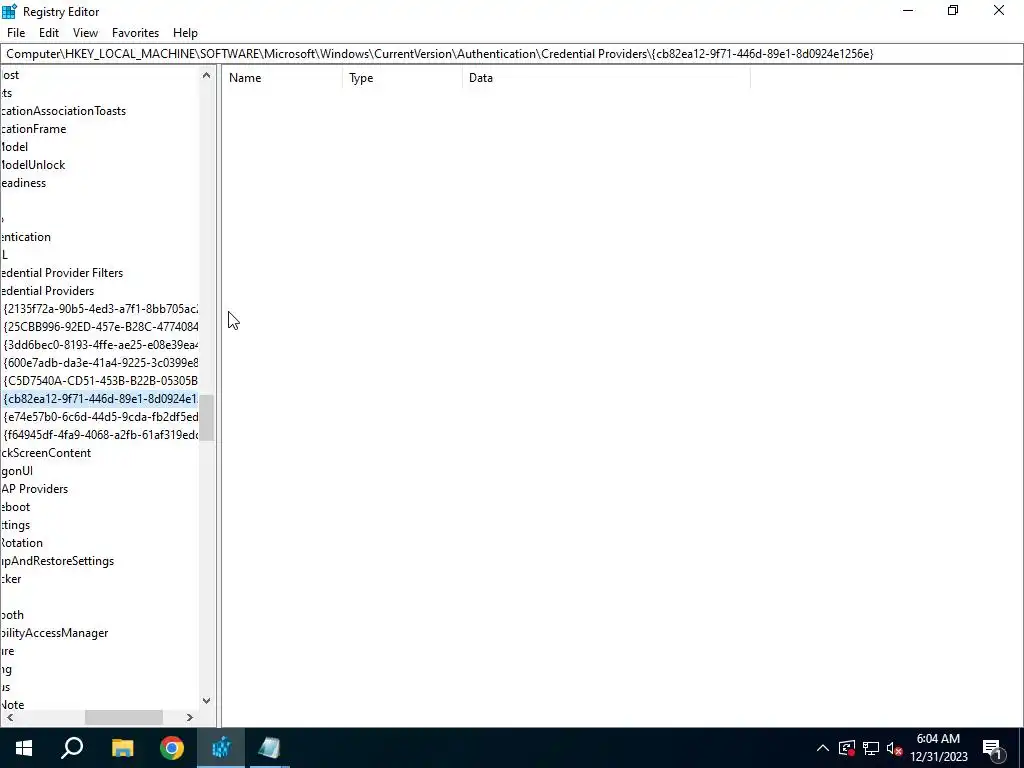Click tree scroll up arrow
The height and width of the screenshot is (768, 1024).
tap(206, 75)
